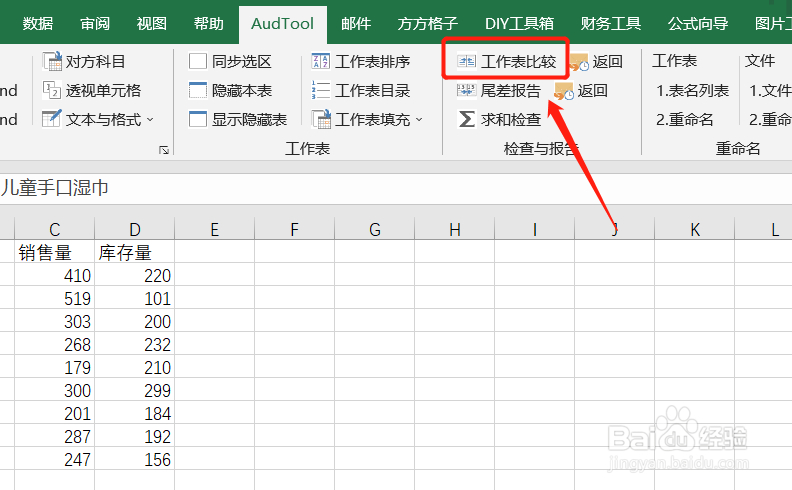Click the 销售量 header cell
792x490 pixels.
click(55, 252)
